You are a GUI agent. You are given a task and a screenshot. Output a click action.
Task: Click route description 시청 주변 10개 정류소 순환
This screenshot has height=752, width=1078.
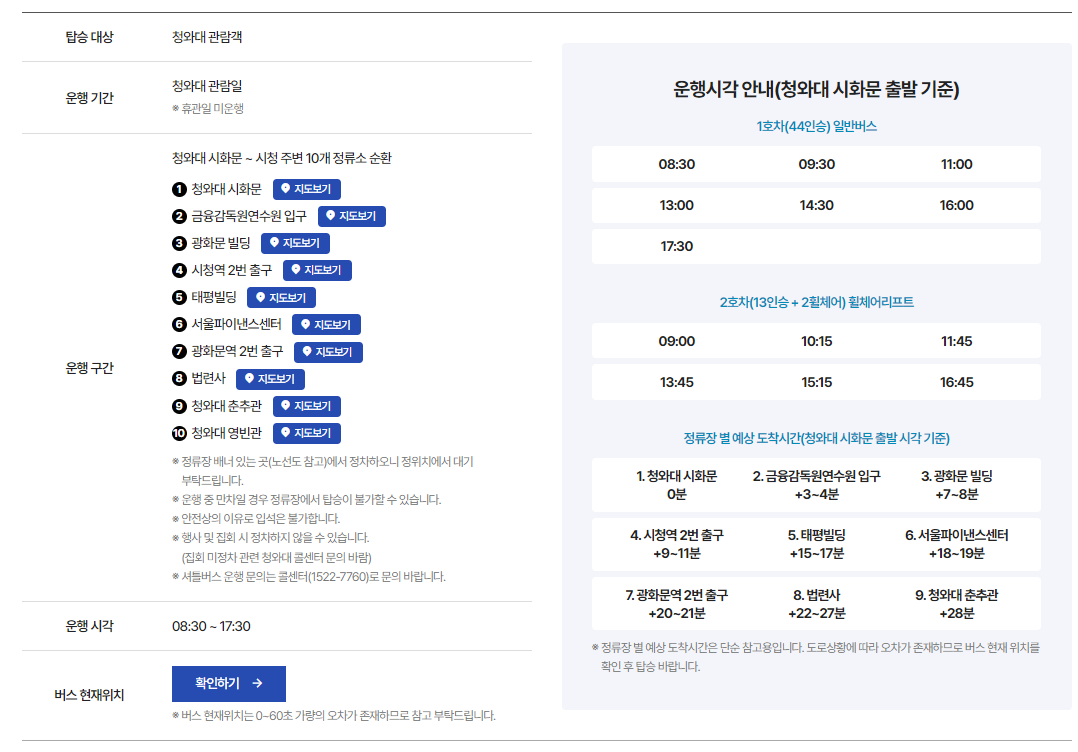[281, 158]
